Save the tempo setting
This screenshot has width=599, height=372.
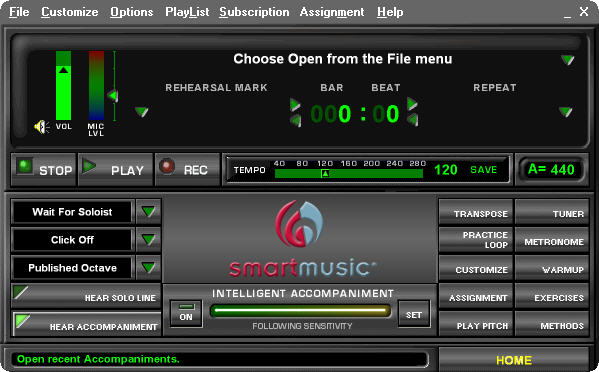coord(484,170)
